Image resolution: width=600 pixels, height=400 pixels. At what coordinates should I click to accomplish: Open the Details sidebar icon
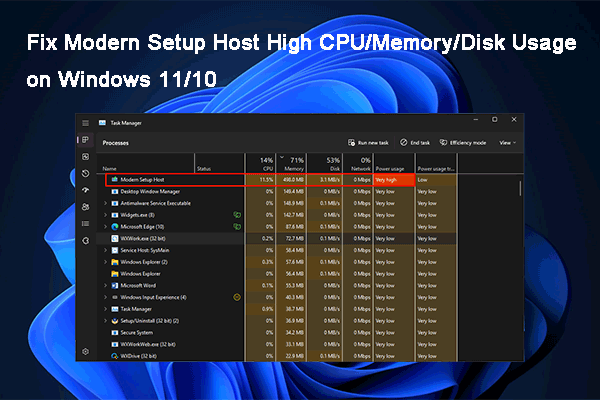point(85,224)
